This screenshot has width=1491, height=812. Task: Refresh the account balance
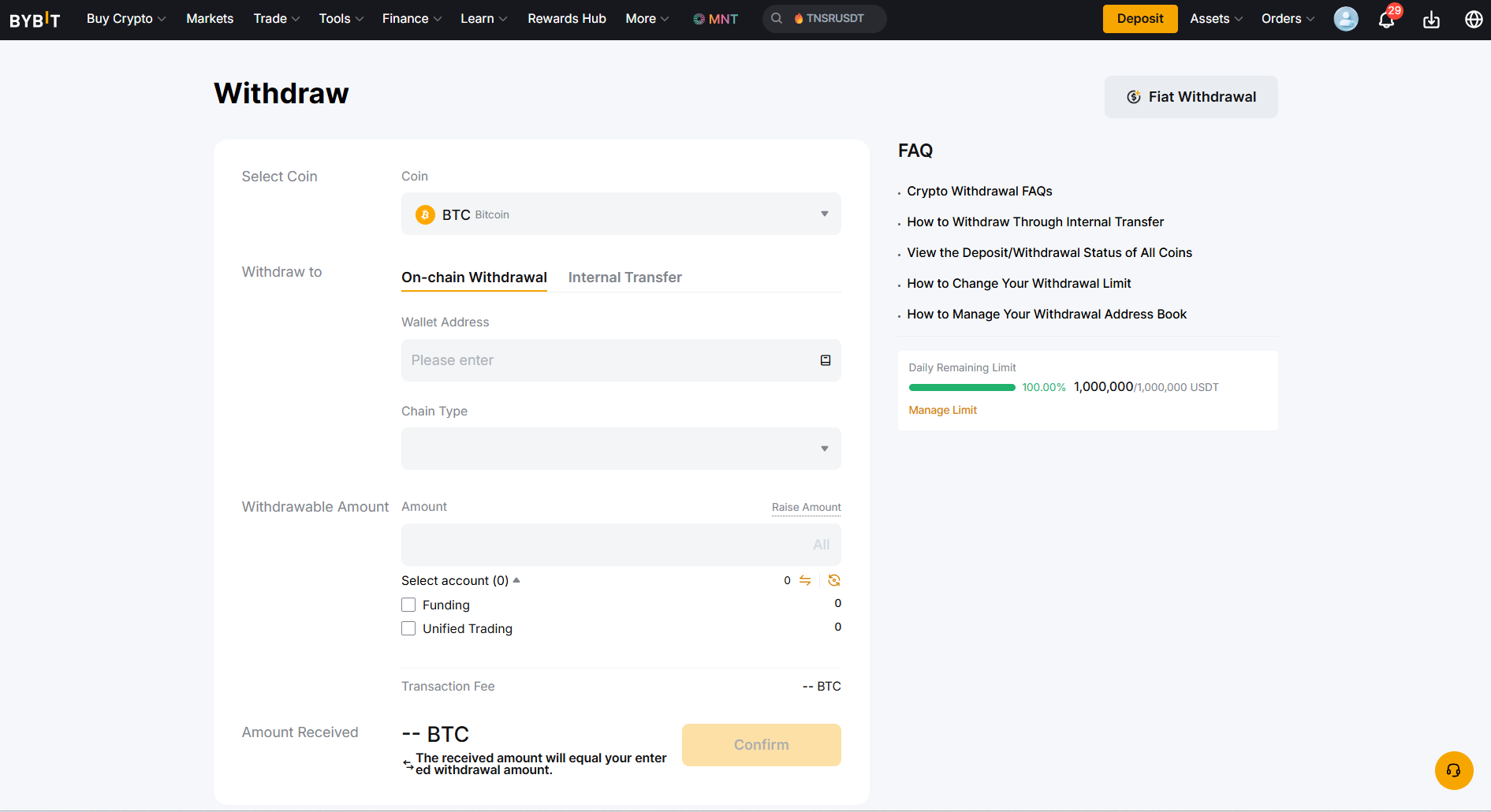[x=833, y=580]
